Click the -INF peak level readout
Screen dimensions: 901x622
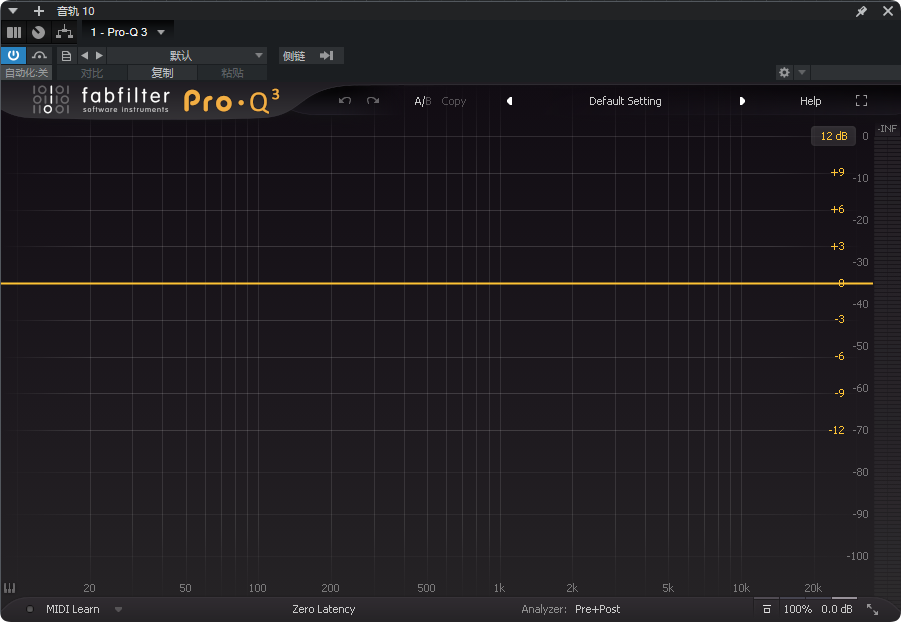[887, 129]
